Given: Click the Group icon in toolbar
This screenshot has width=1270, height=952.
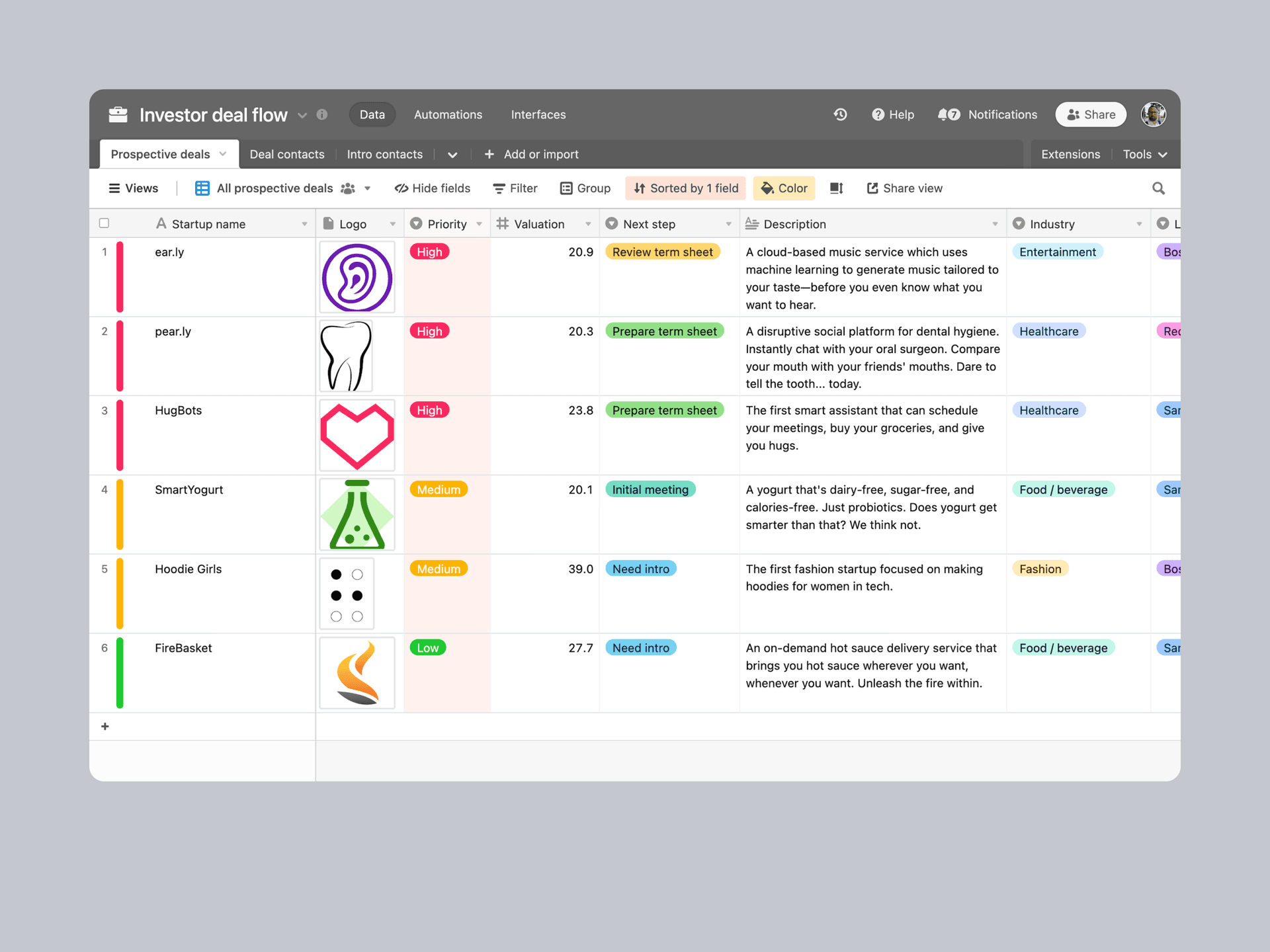Looking at the screenshot, I should [x=566, y=188].
